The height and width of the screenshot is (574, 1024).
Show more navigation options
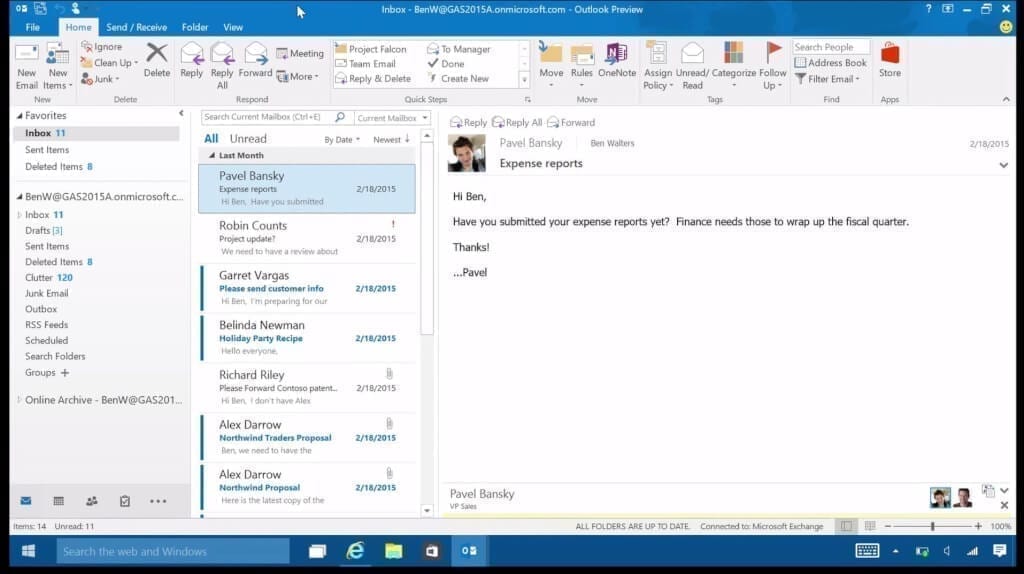(x=158, y=502)
